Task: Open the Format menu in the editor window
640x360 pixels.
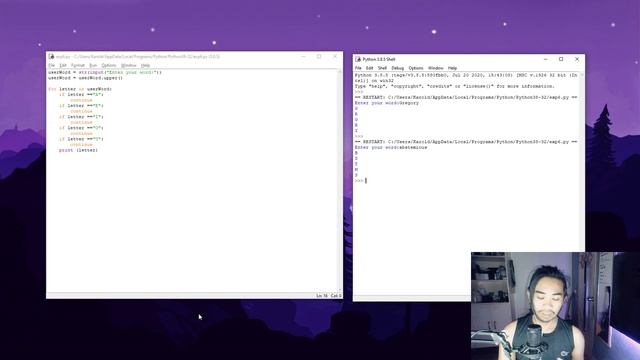Action: pyautogui.click(x=78, y=65)
